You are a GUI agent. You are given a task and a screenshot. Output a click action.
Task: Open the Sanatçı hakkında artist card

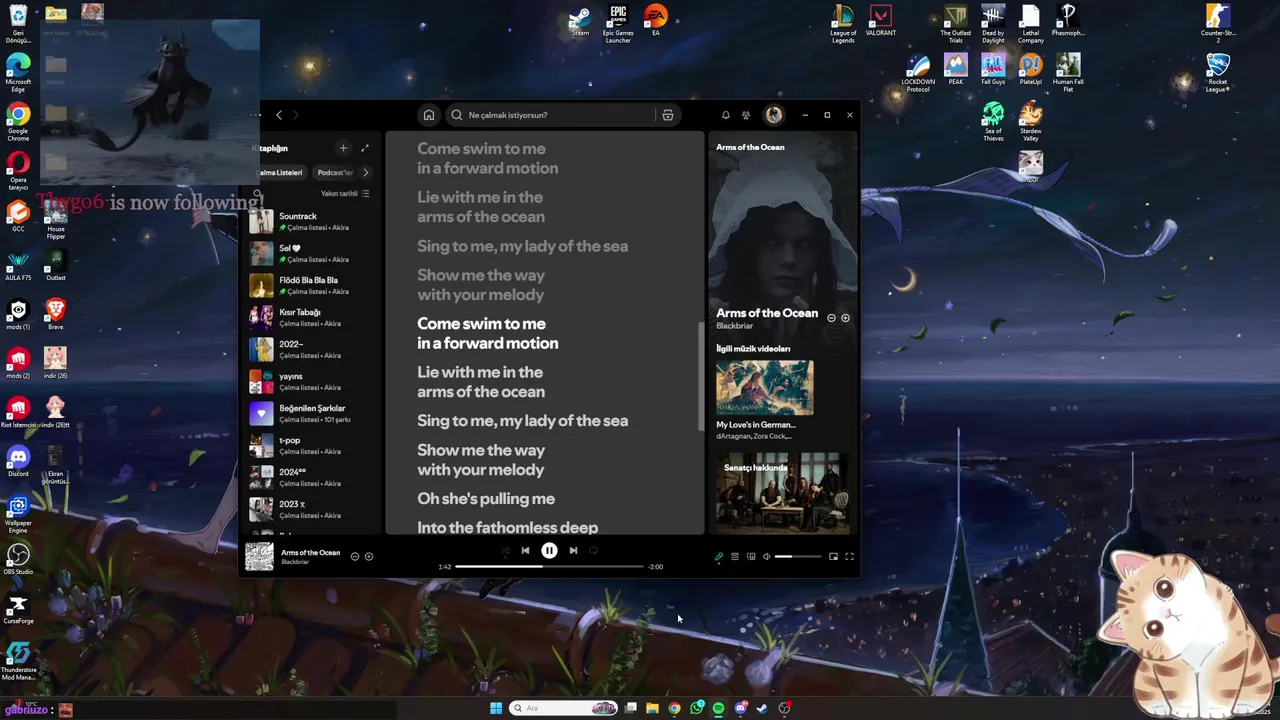[783, 493]
